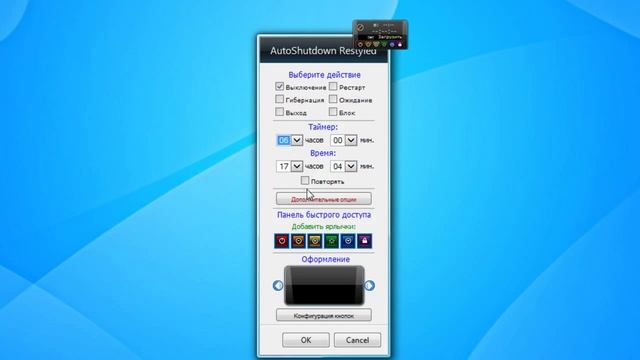Screen dimensions: 640x360
Task: Enable the Выход checkbox
Action: [x=280, y=111]
